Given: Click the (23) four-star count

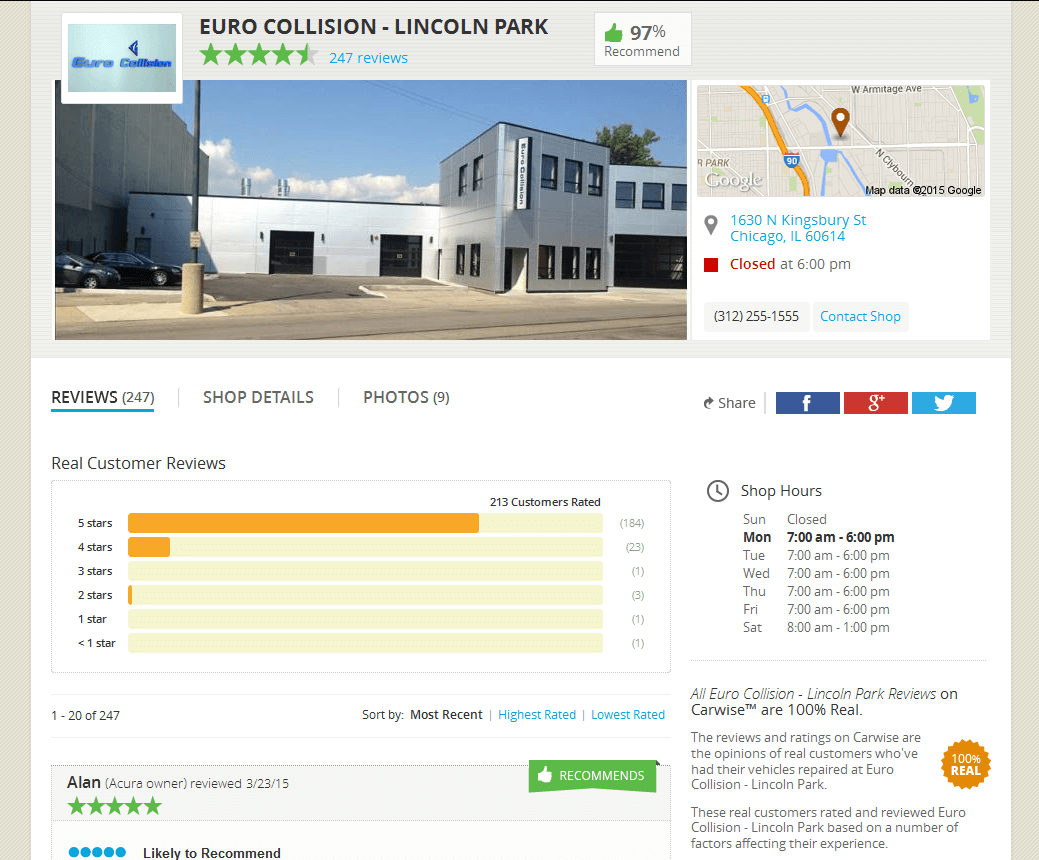Looking at the screenshot, I should click(635, 547).
